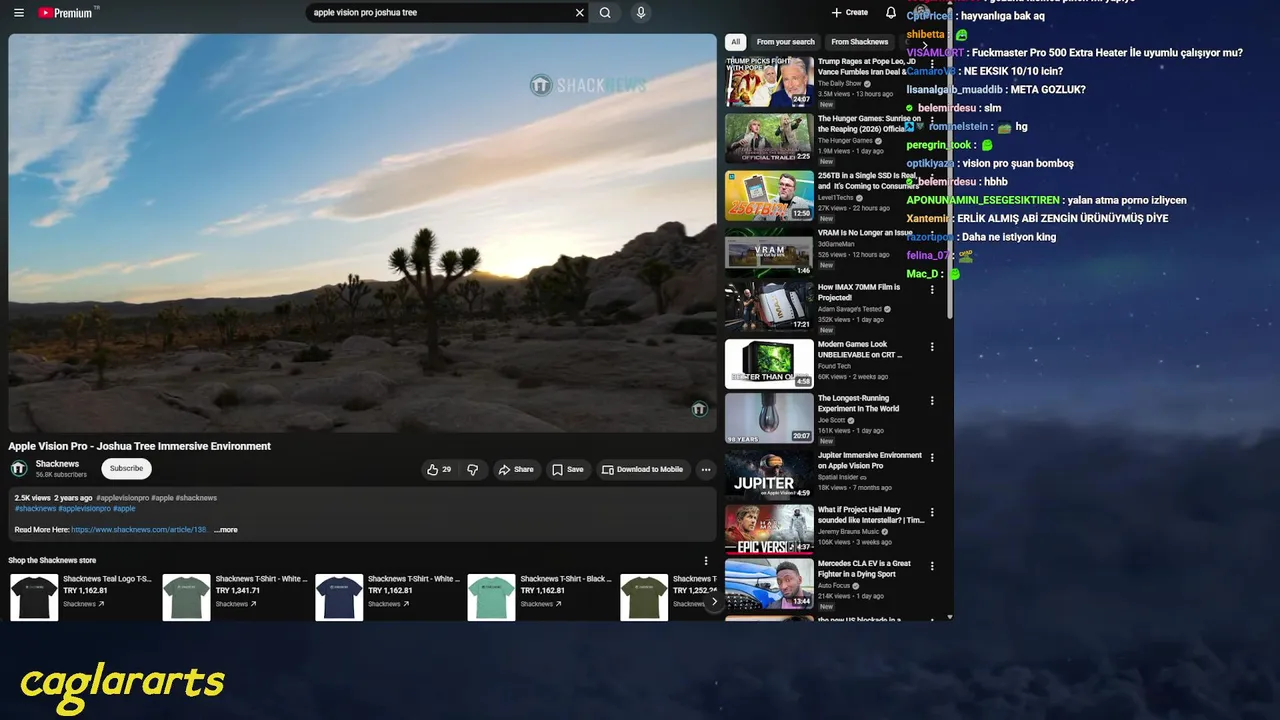Click the video title 'Apple Vision Pro - Joshua Tree Immersive Environment'
1280x720 pixels.
pyautogui.click(x=140, y=446)
